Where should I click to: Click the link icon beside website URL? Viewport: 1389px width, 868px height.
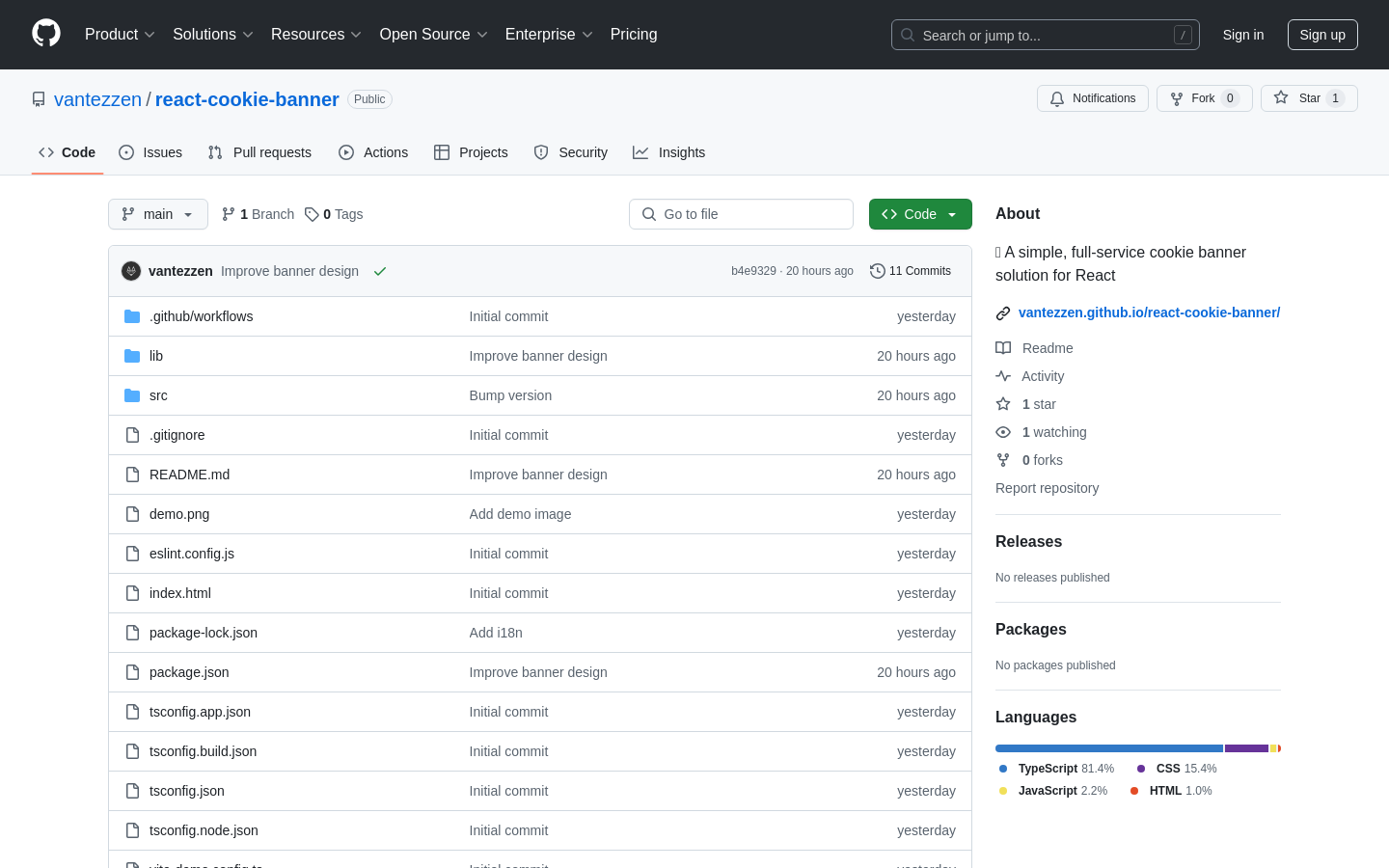click(x=1003, y=312)
